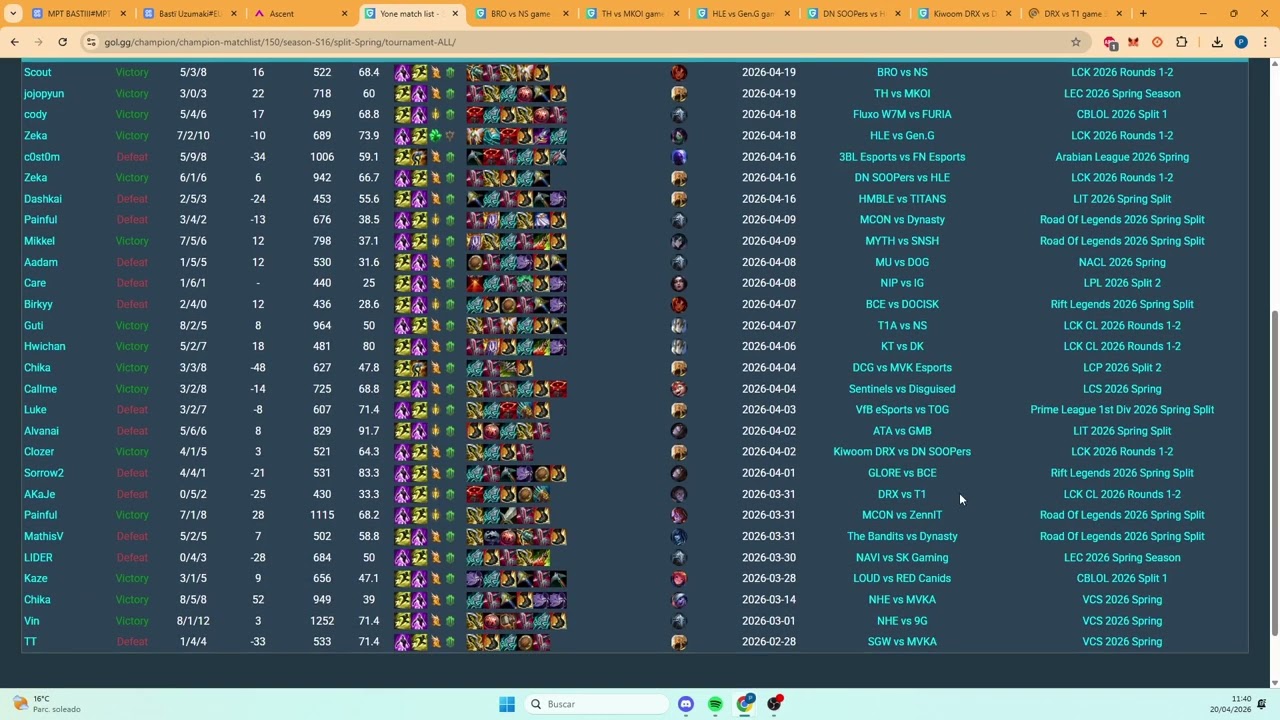Open player jojopyun's profile link
The width and height of the screenshot is (1280, 720).
coord(44,93)
